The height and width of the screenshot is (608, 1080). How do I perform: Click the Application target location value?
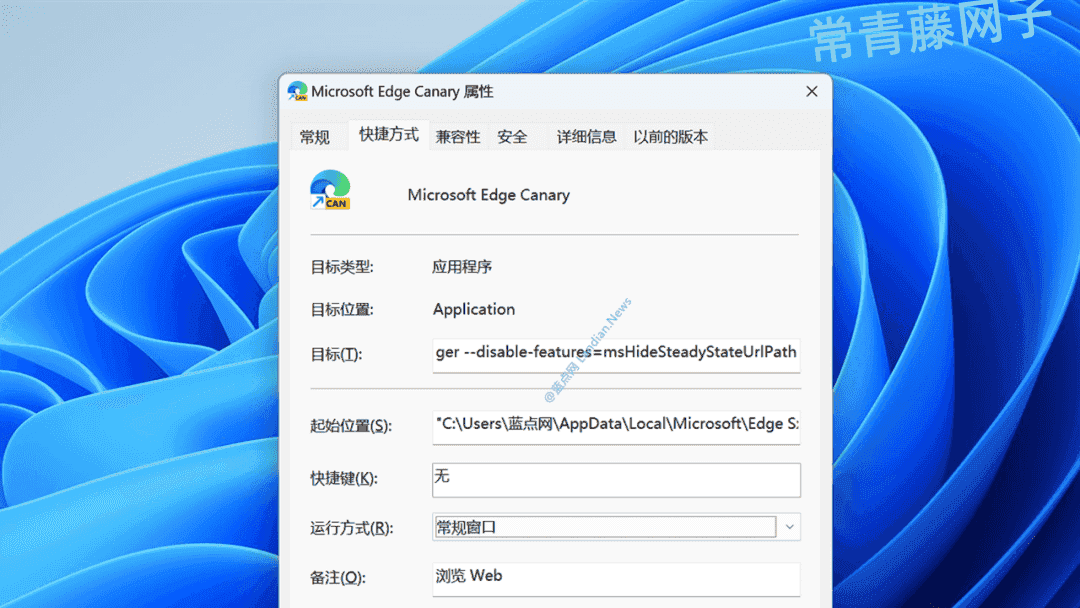tap(474, 310)
